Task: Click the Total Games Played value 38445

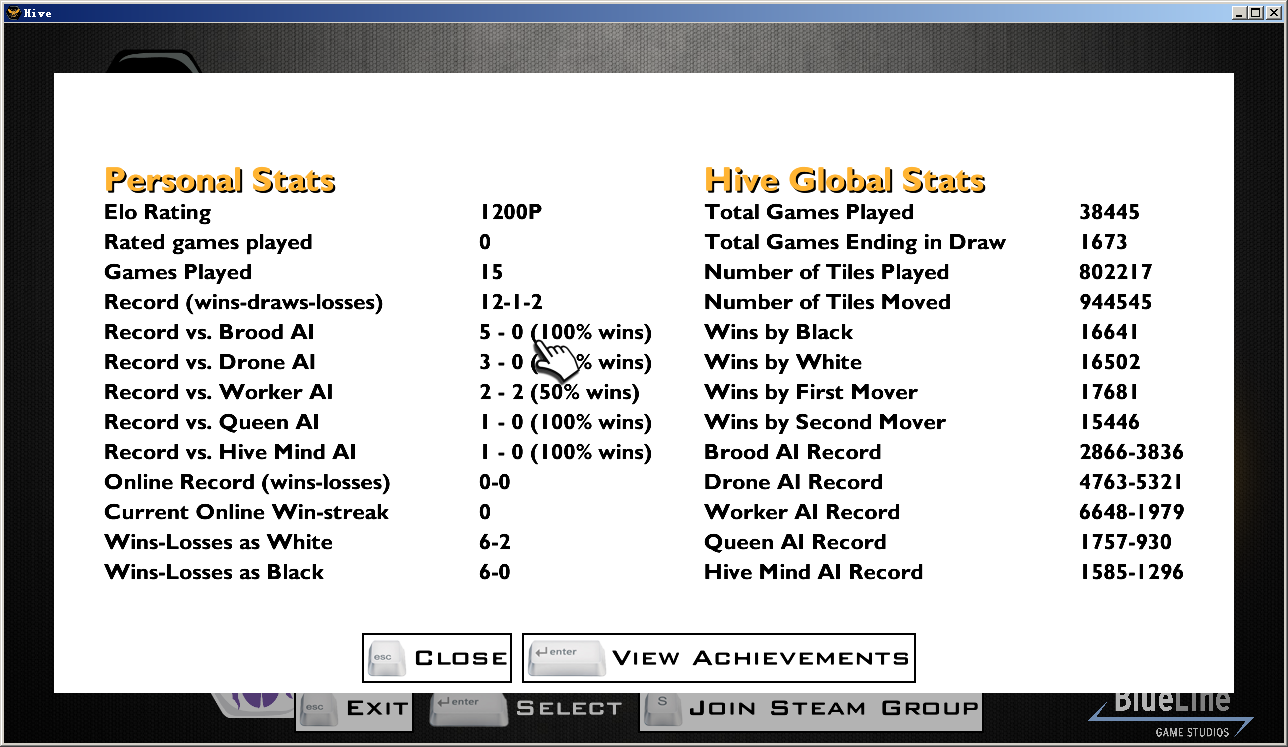Action: coord(1110,212)
